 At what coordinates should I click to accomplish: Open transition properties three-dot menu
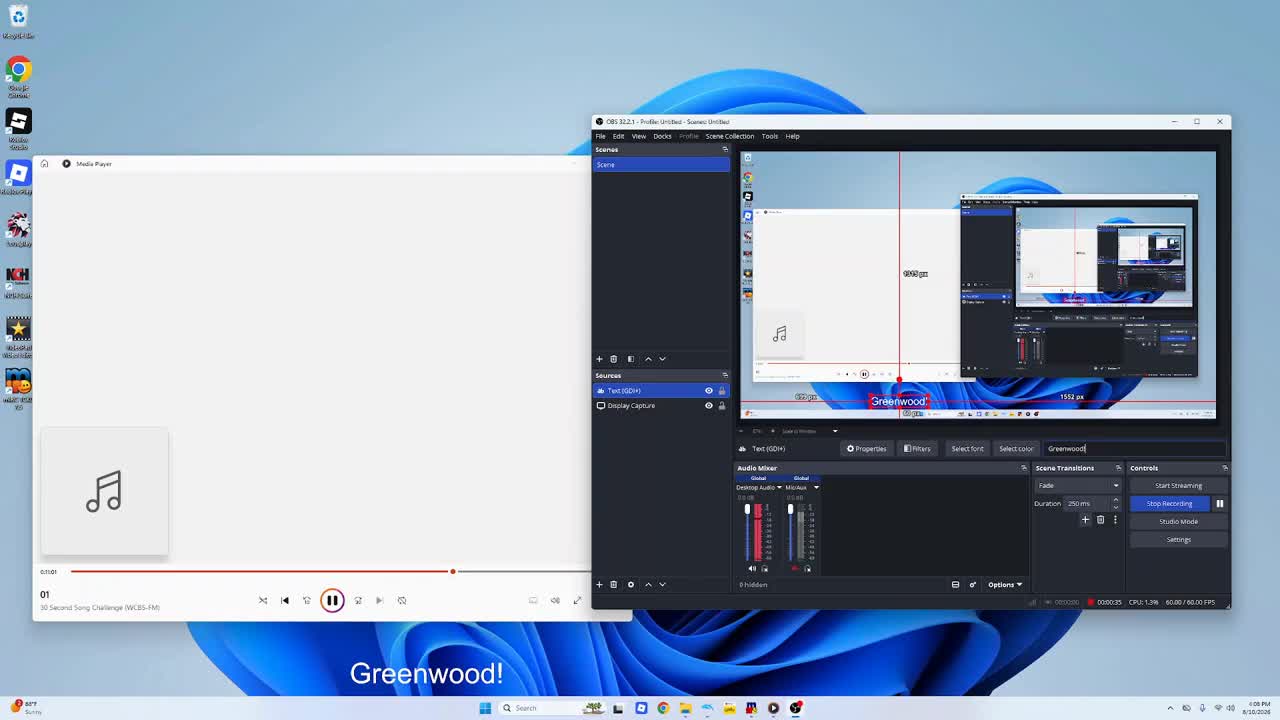point(1115,520)
